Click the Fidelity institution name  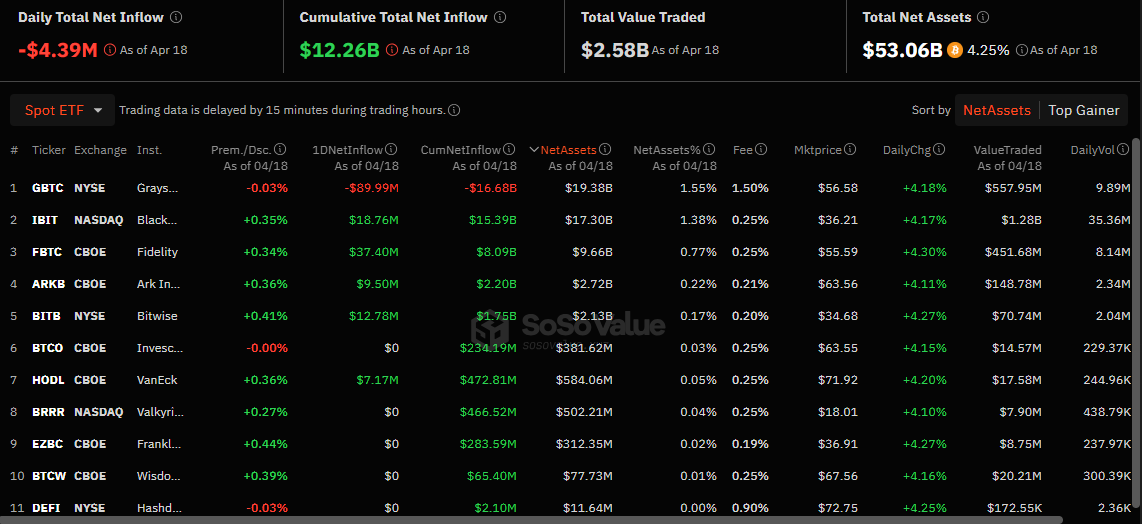coord(157,251)
